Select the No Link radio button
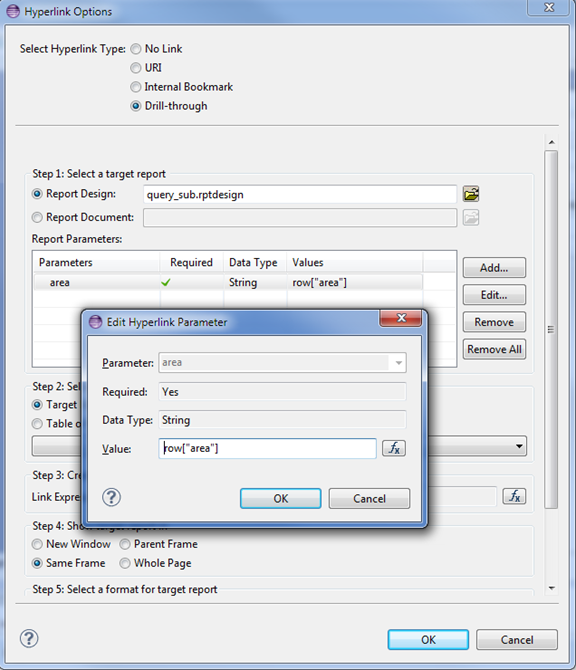 [135, 49]
